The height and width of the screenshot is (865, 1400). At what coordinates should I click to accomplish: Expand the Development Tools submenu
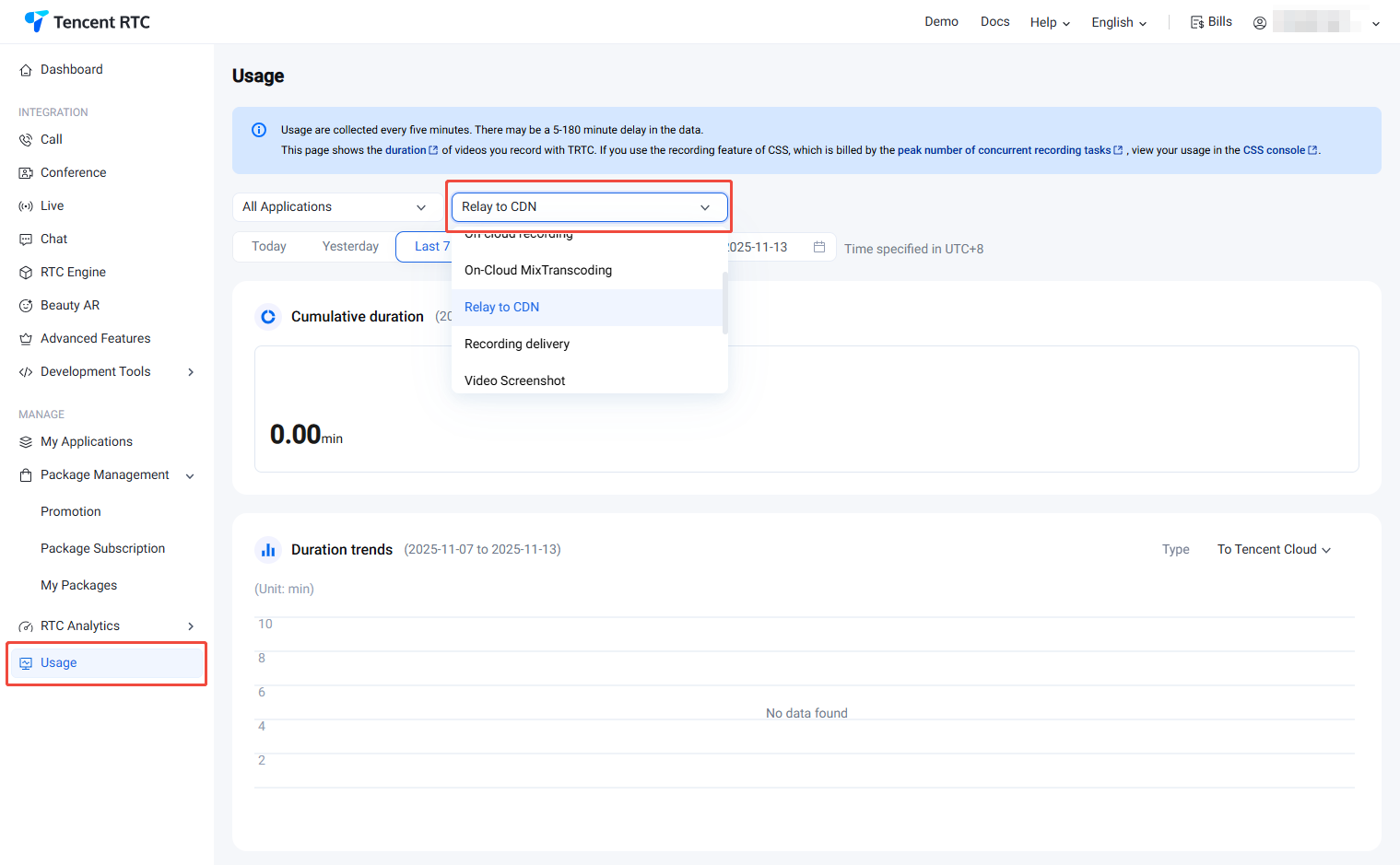[191, 372]
